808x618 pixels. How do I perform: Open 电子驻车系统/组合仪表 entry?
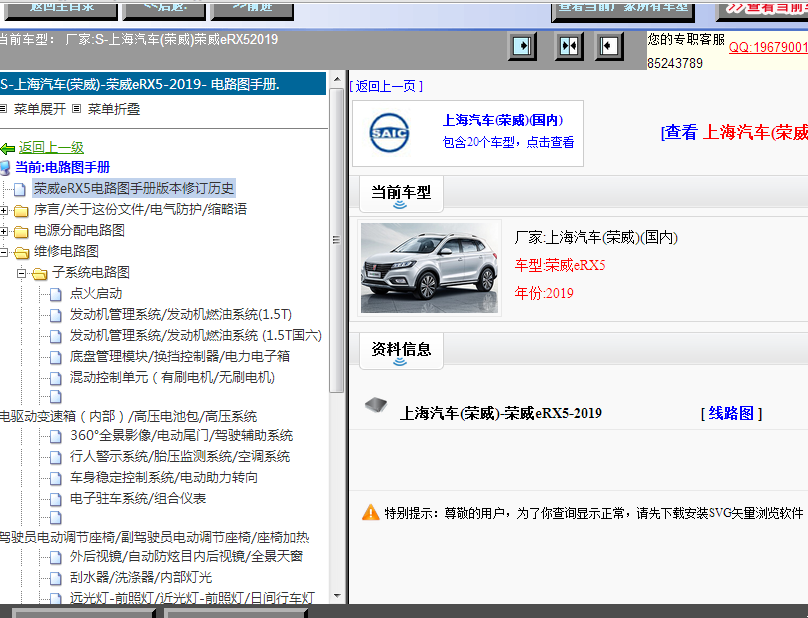click(x=138, y=498)
